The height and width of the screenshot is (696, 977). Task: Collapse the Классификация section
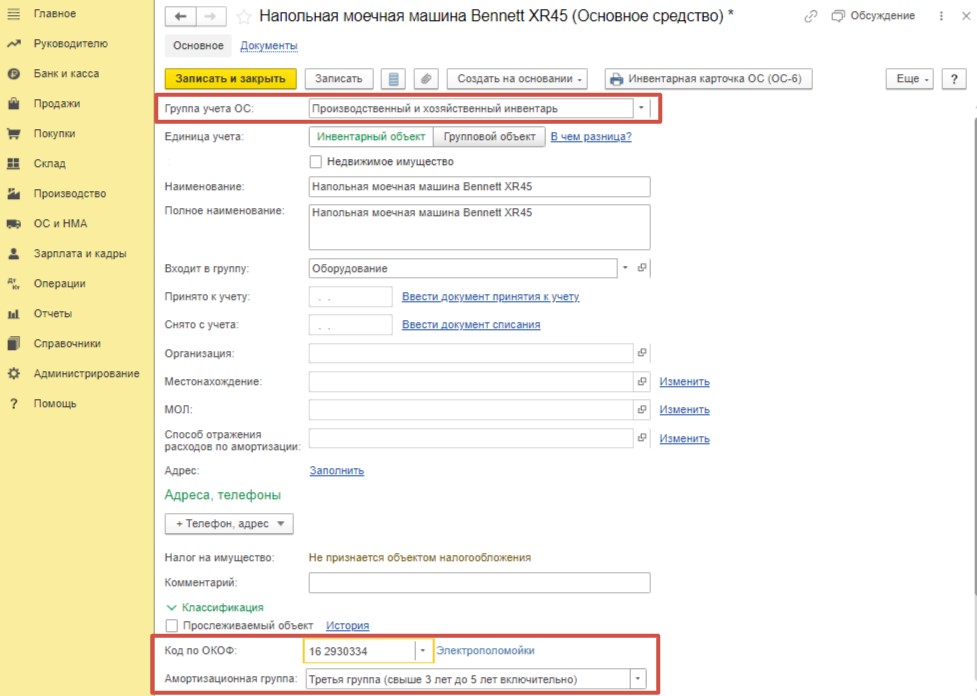[x=215, y=607]
